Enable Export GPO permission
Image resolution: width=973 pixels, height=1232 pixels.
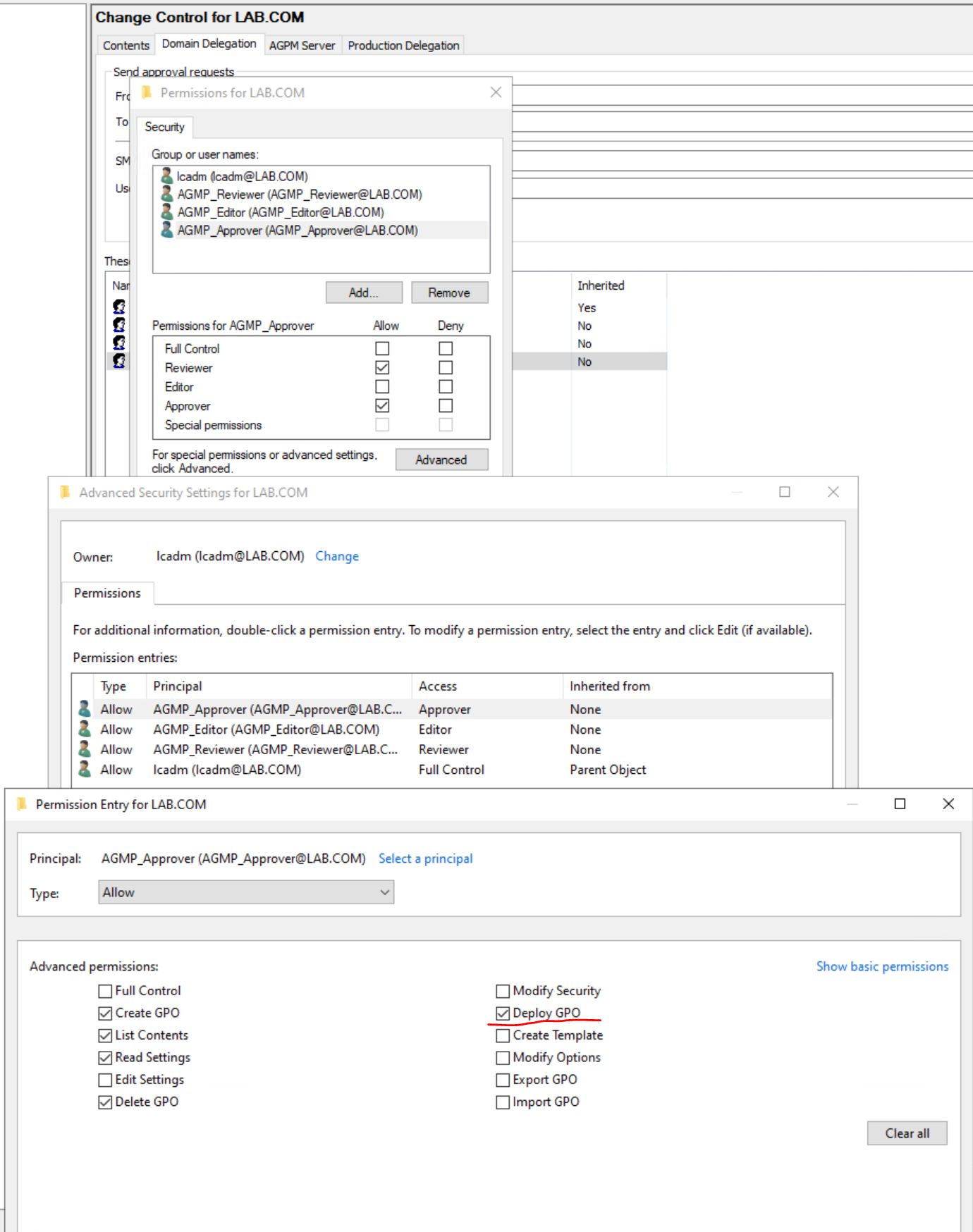pyautogui.click(x=503, y=1080)
